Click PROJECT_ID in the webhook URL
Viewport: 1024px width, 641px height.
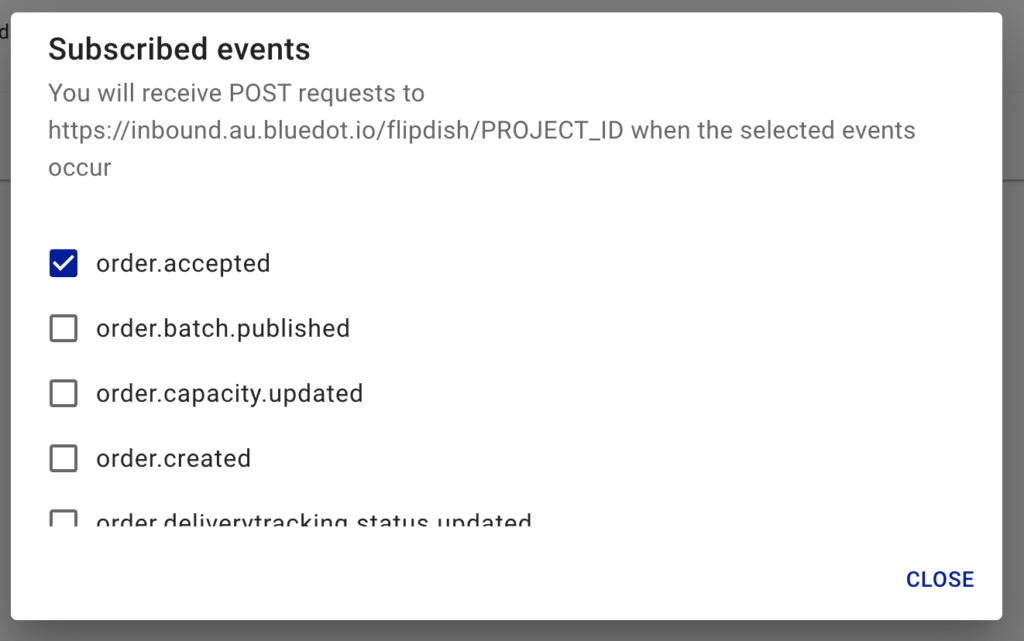tap(552, 130)
